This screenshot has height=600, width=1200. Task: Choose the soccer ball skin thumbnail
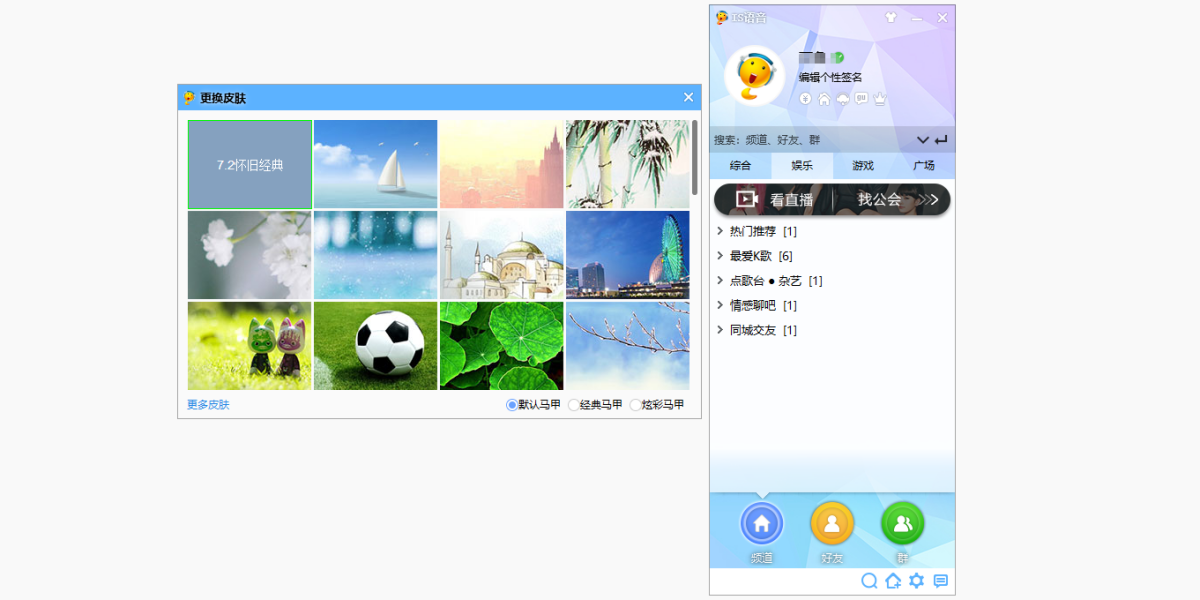click(376, 345)
